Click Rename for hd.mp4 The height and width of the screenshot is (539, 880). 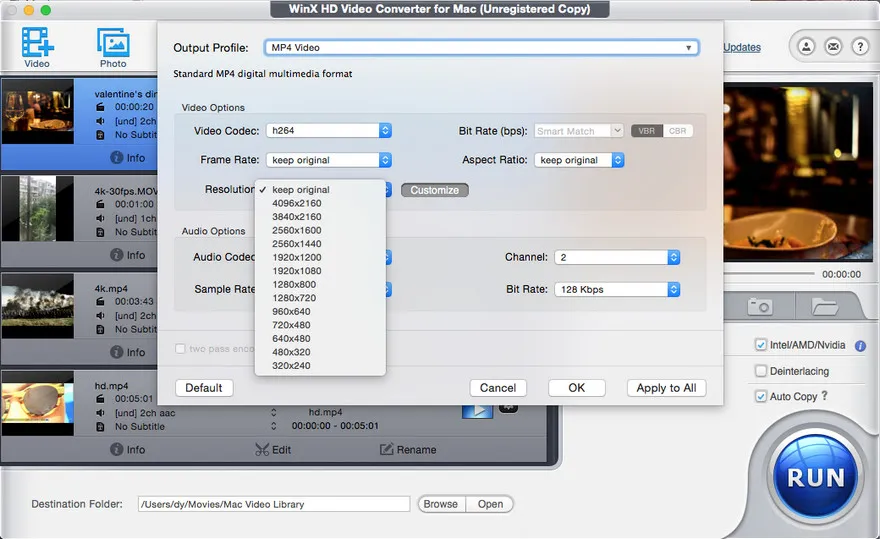408,449
